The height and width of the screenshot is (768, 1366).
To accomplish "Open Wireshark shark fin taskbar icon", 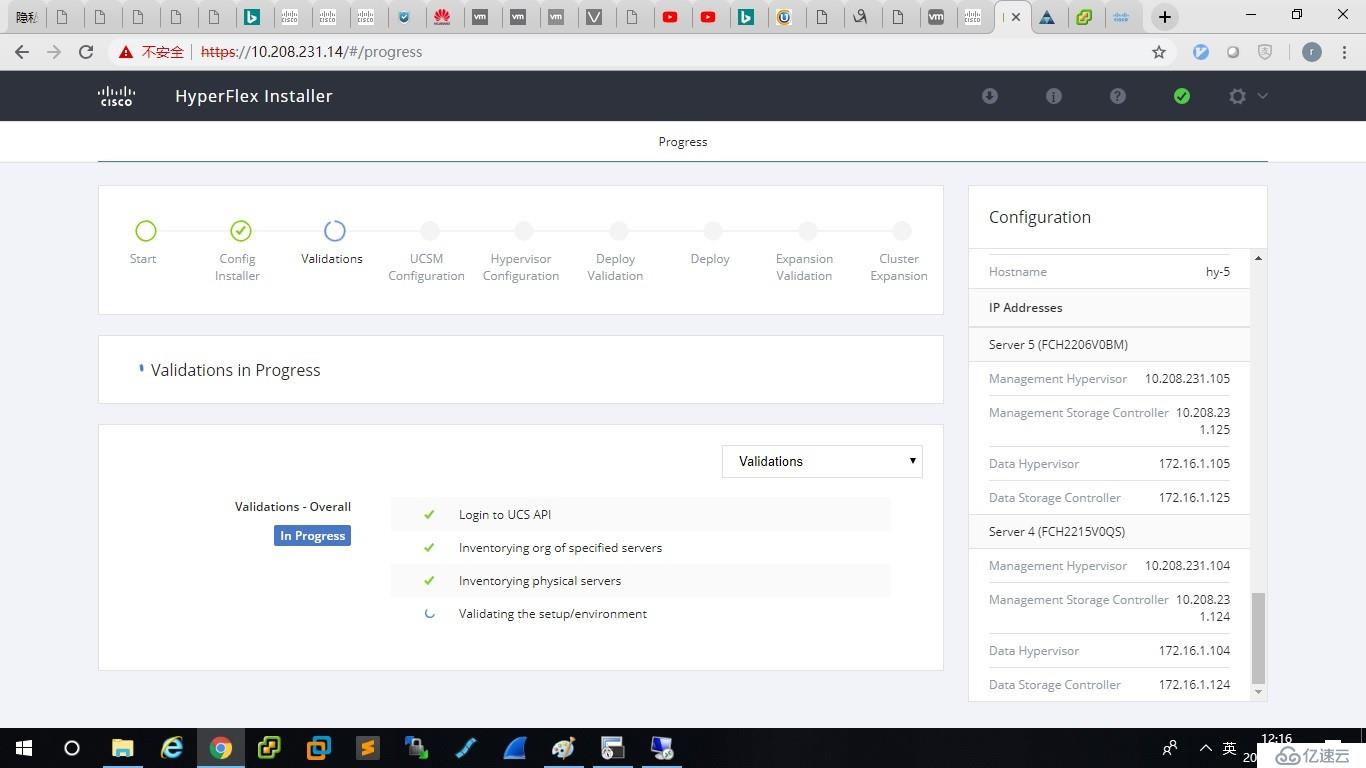I will click(x=515, y=748).
